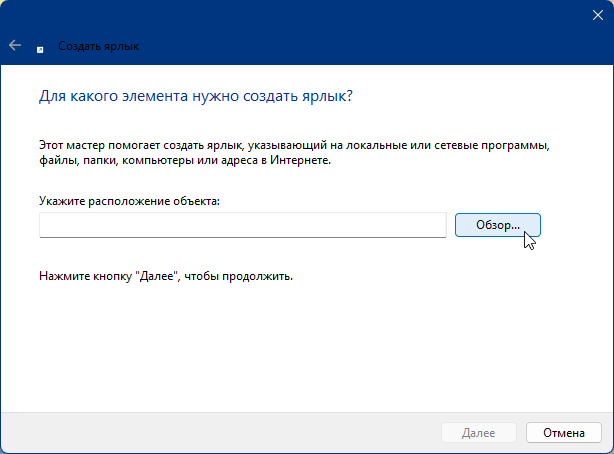Click the description line starting "файлы, папки"
614x454 pixels.
pos(185,160)
